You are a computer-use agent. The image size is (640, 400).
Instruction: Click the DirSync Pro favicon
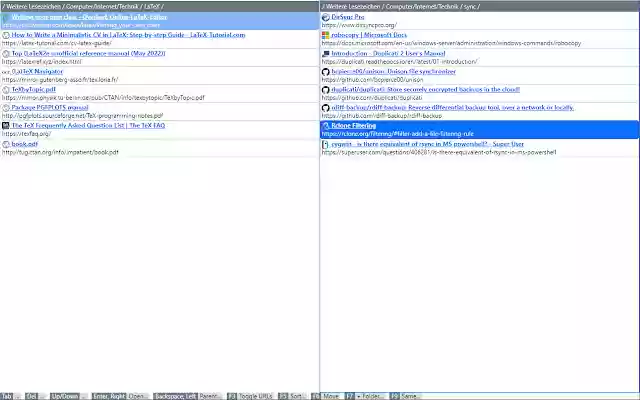326,17
